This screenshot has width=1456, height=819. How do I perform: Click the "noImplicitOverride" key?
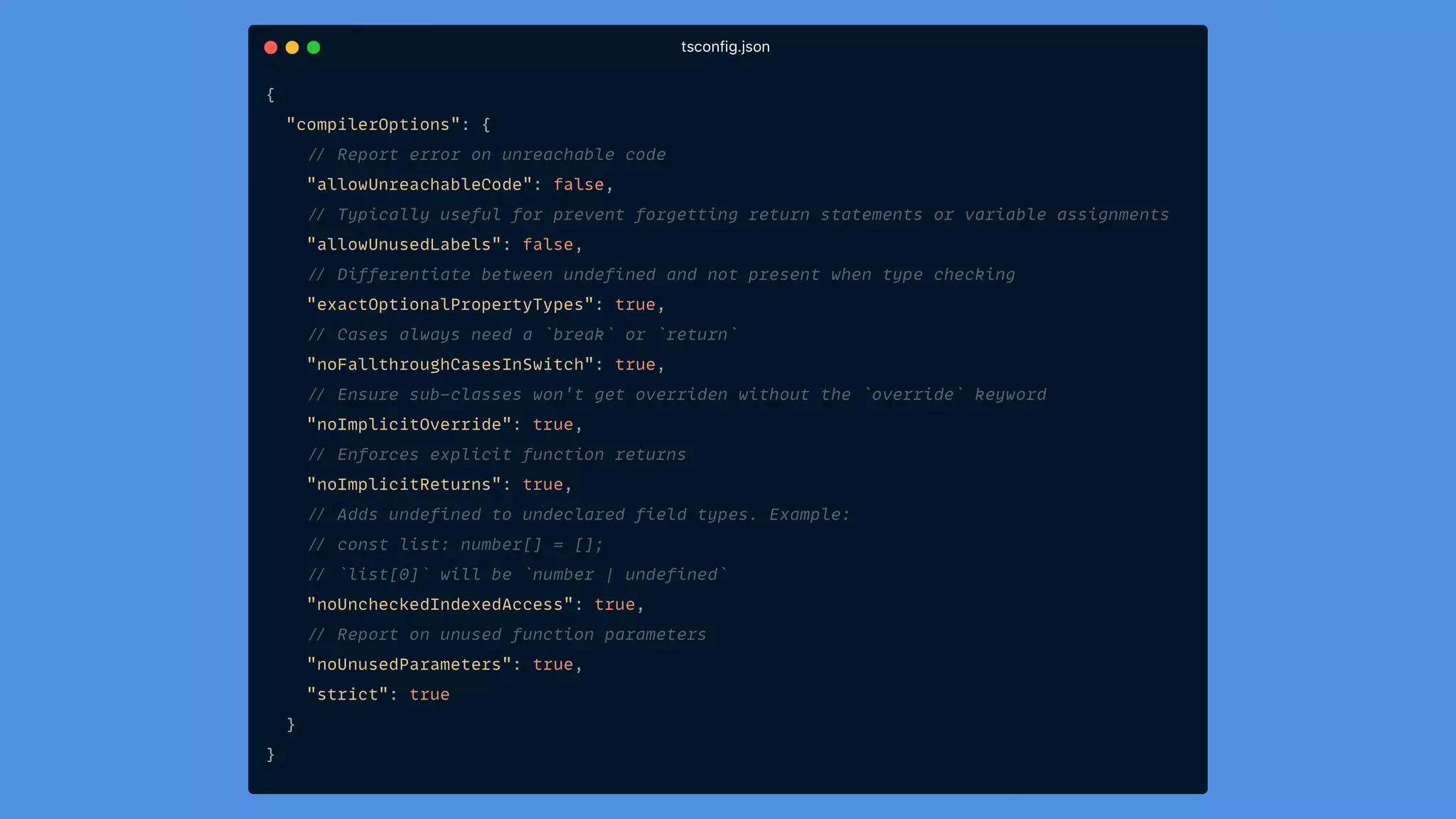pos(409,424)
